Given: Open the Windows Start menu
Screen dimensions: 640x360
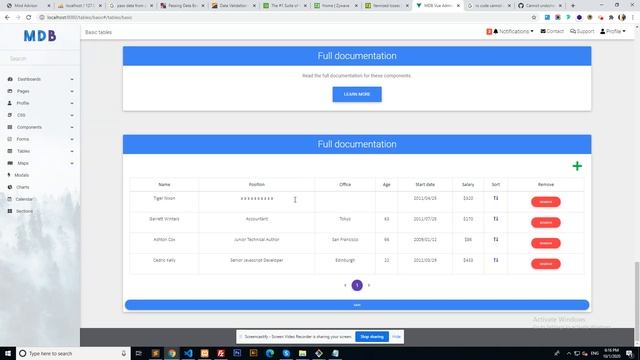Looking at the screenshot, I should pyautogui.click(x=8, y=353).
